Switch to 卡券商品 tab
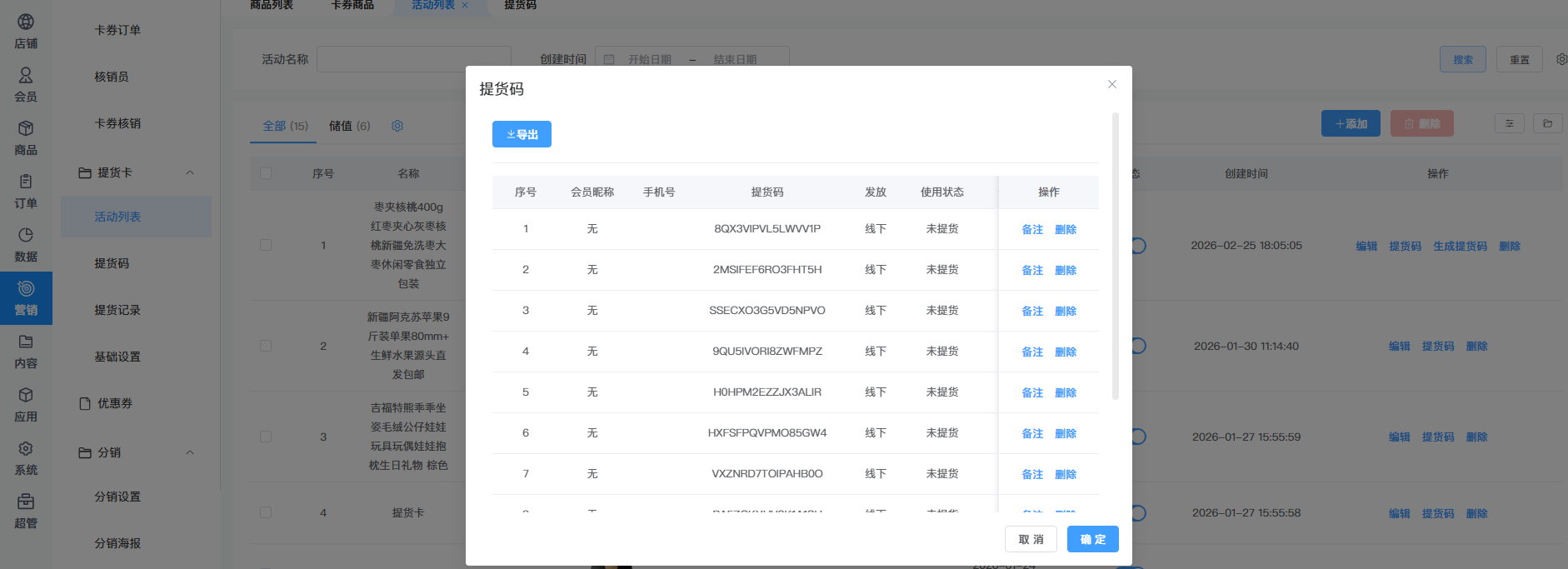This screenshot has height=569, width=1568. [352, 6]
